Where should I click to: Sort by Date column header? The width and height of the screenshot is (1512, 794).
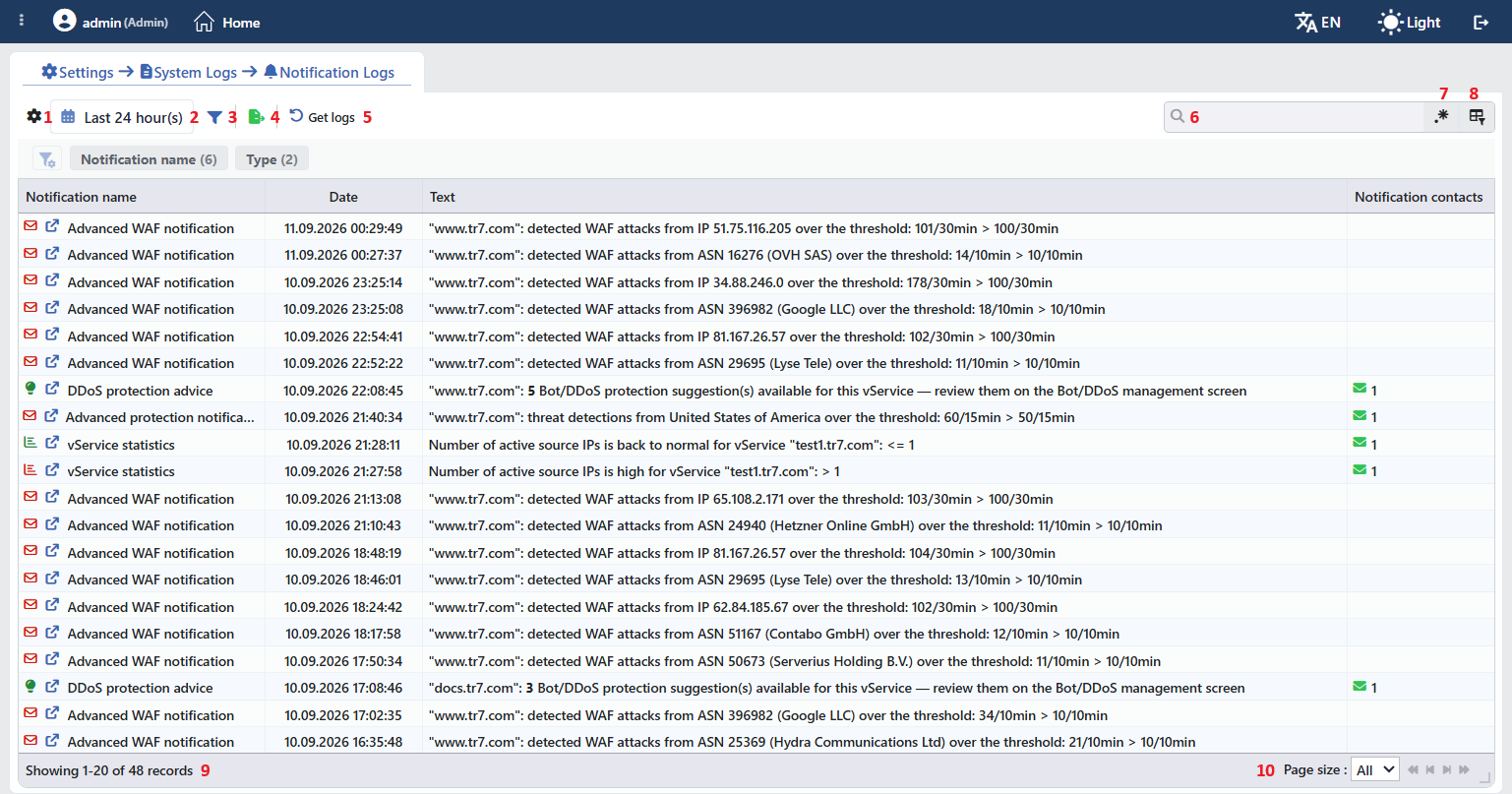tap(343, 197)
